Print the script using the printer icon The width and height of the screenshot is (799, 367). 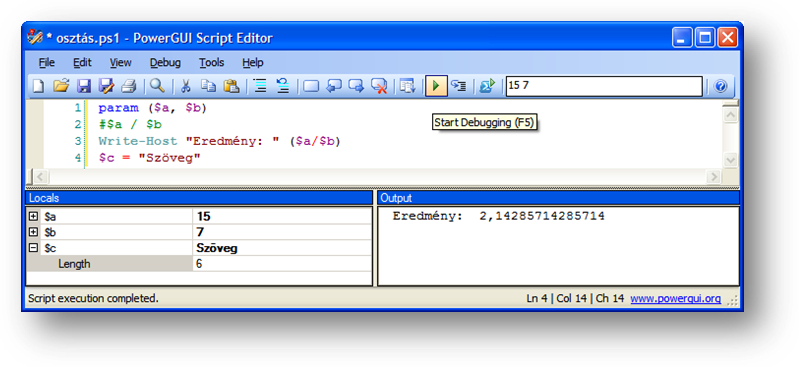coord(128,86)
